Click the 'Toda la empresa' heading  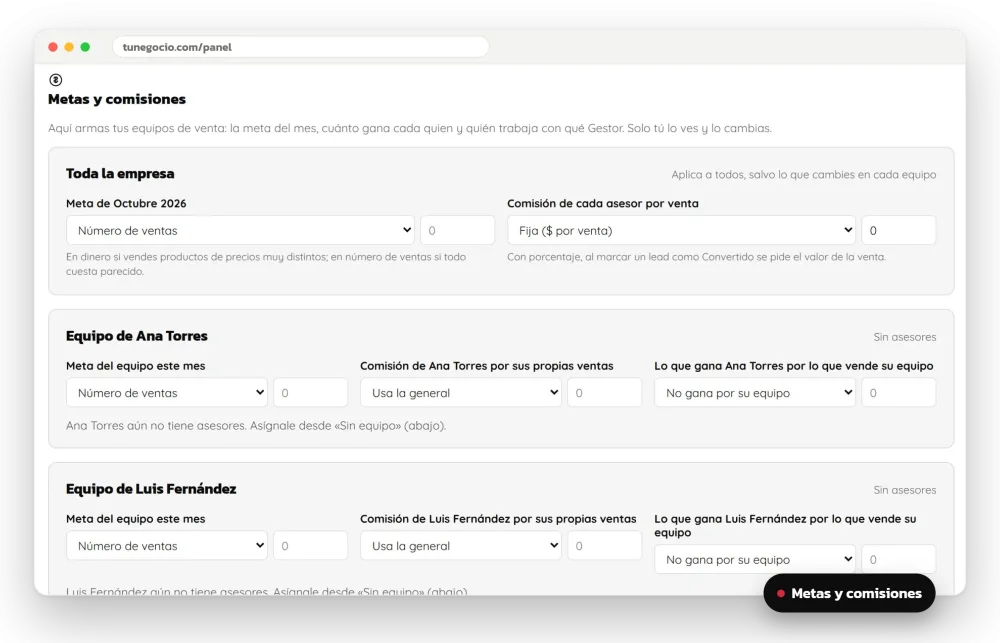pyautogui.click(x=120, y=174)
